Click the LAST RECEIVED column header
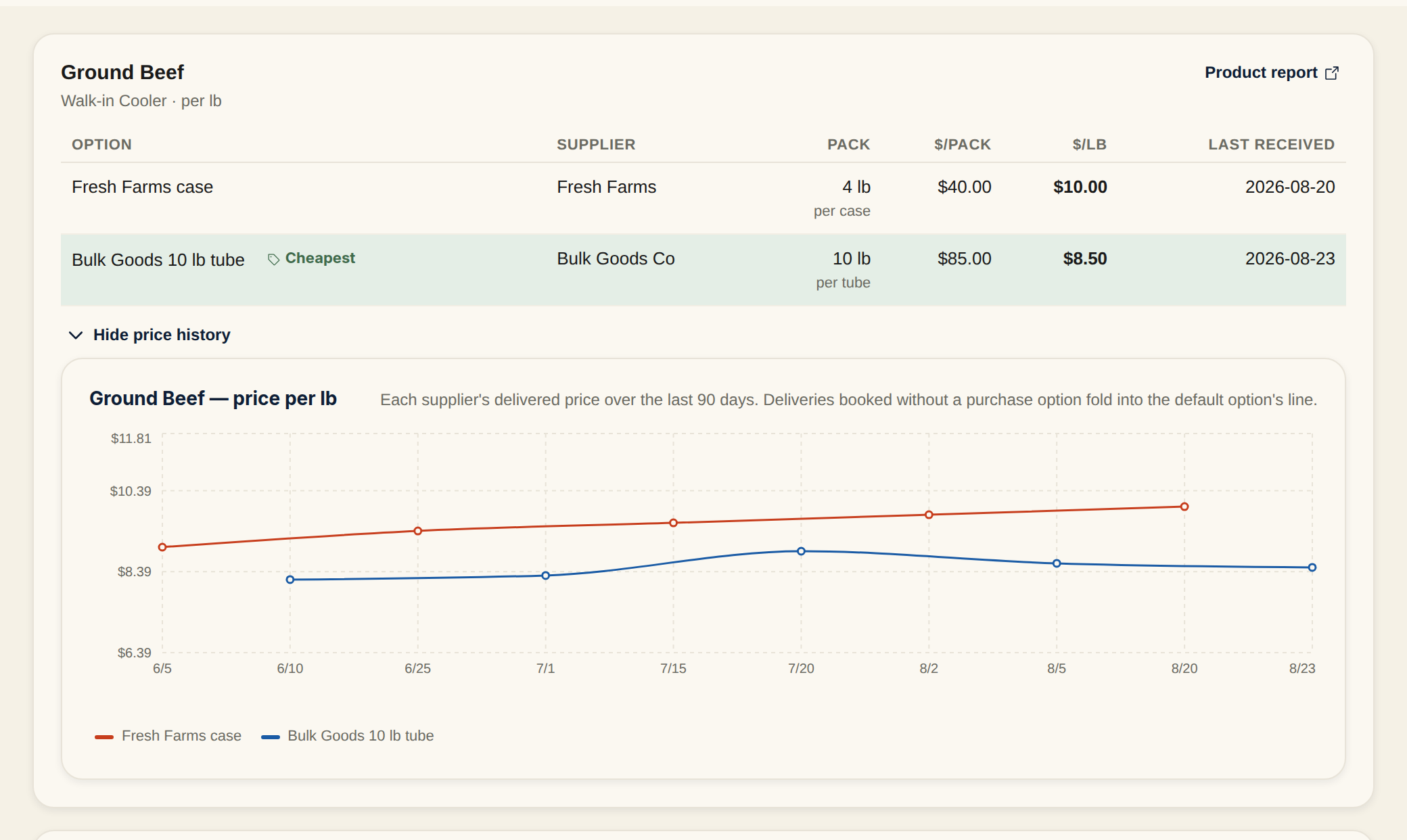 click(x=1271, y=145)
